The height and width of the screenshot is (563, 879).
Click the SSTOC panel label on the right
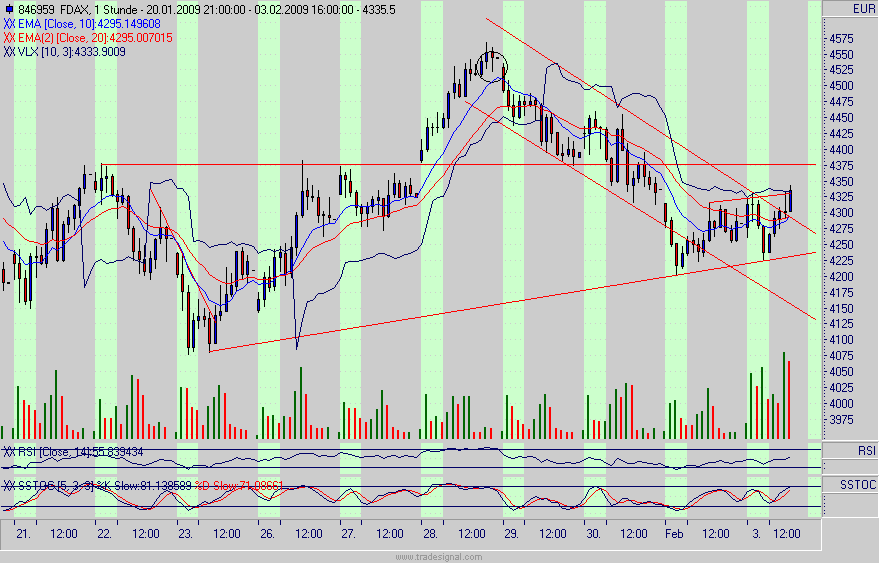858,484
